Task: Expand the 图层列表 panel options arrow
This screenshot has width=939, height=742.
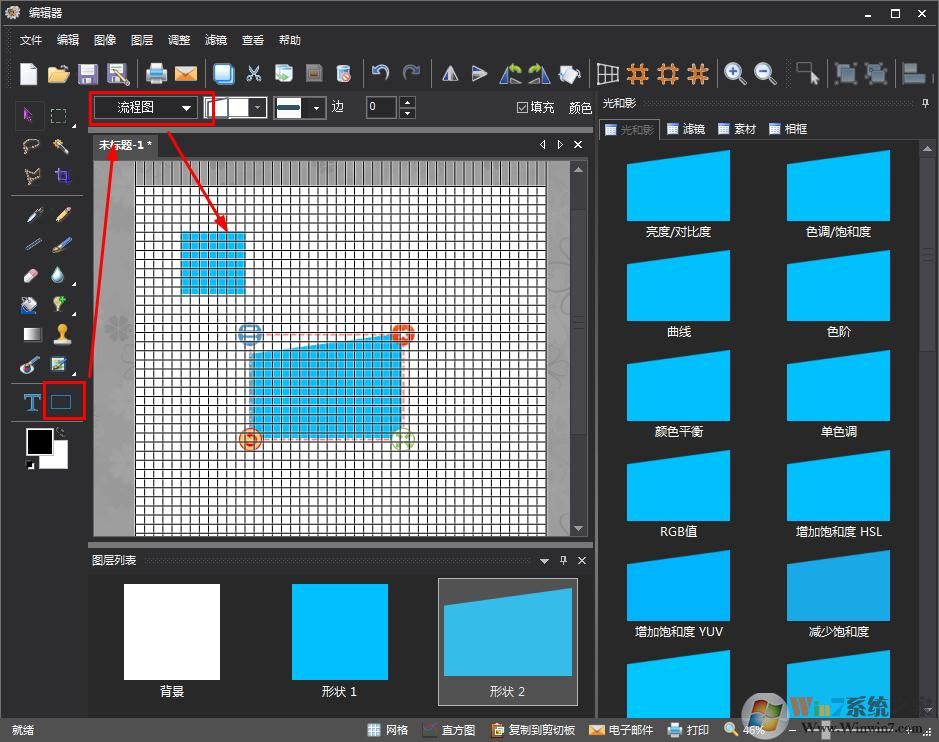Action: click(x=544, y=561)
